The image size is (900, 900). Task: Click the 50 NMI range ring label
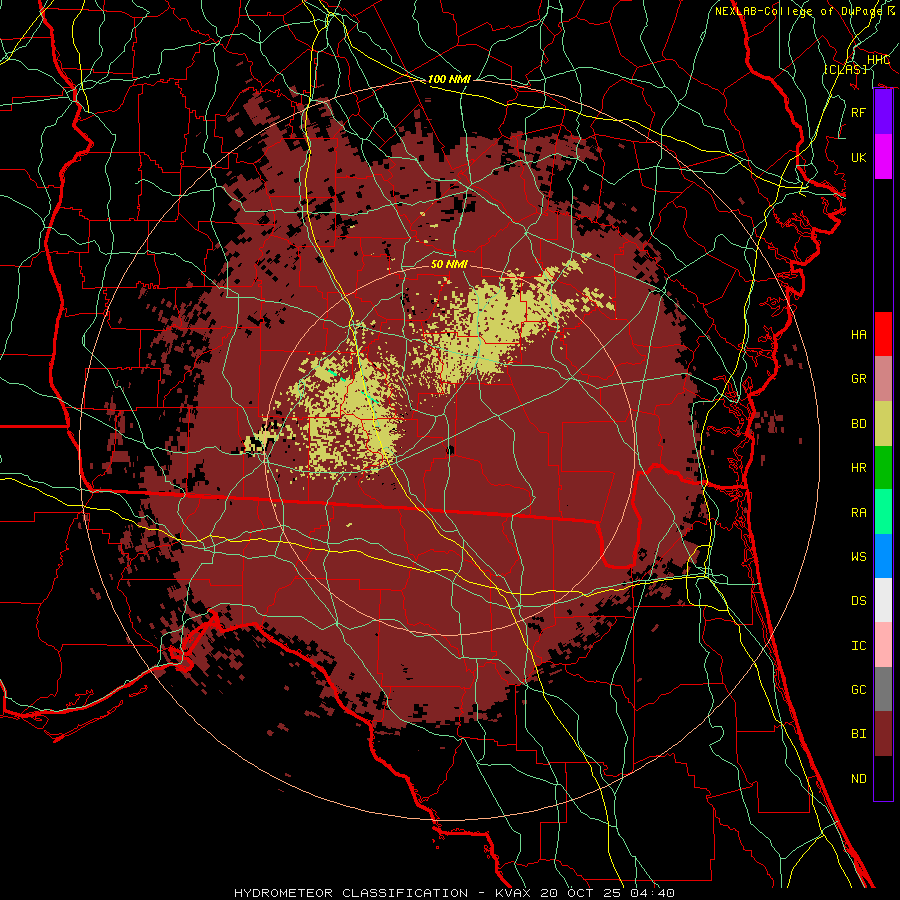[x=449, y=265]
